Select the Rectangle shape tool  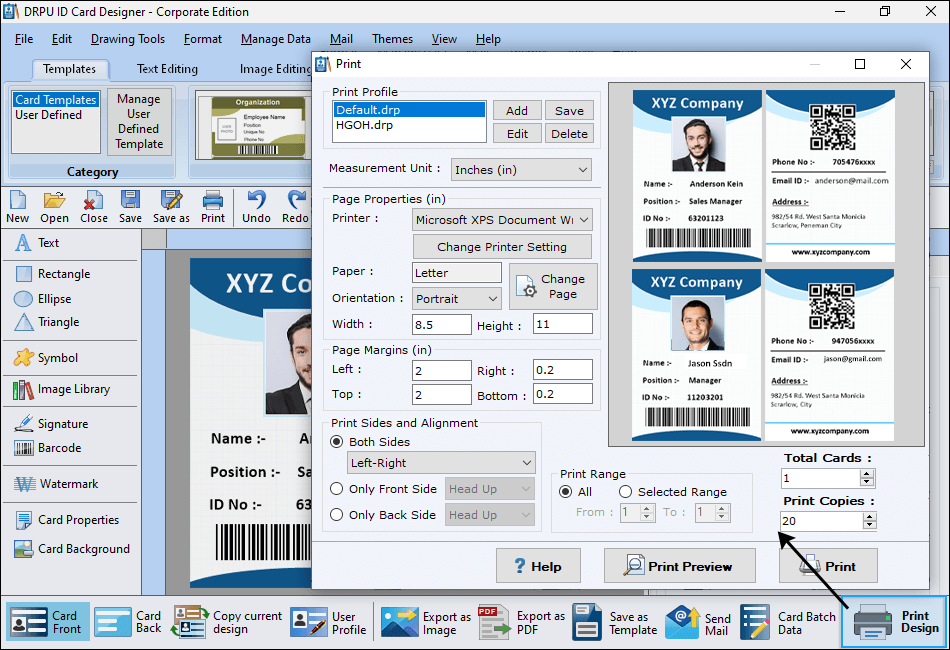[x=53, y=274]
